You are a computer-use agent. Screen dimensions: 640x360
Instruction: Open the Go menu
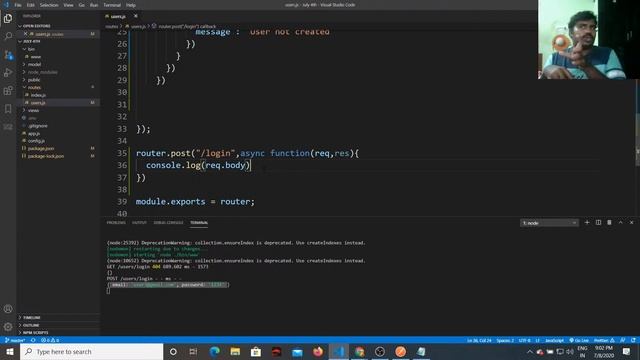click(82, 5)
